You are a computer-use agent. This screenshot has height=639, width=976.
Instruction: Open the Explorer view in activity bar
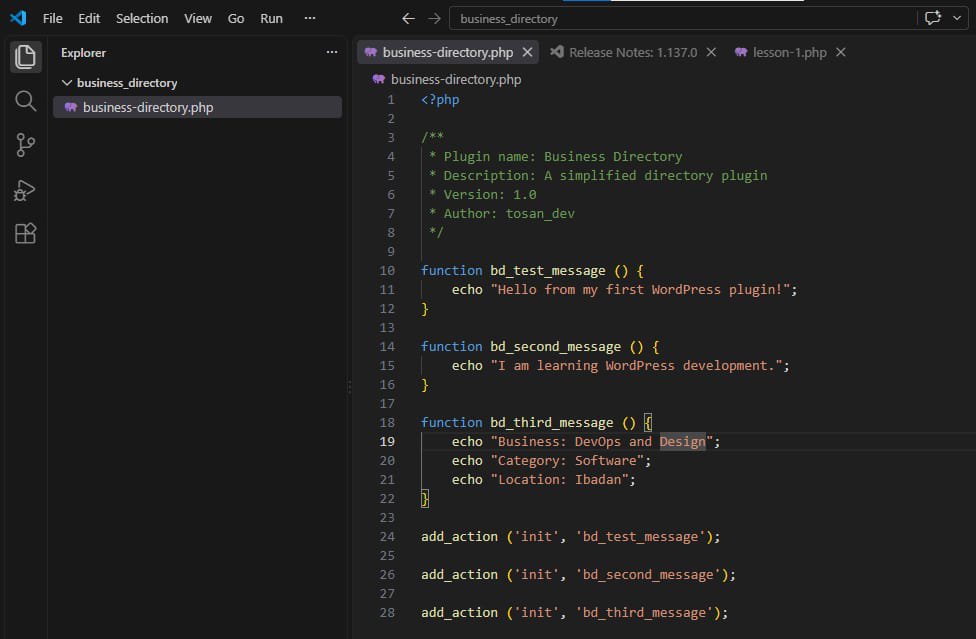25,57
